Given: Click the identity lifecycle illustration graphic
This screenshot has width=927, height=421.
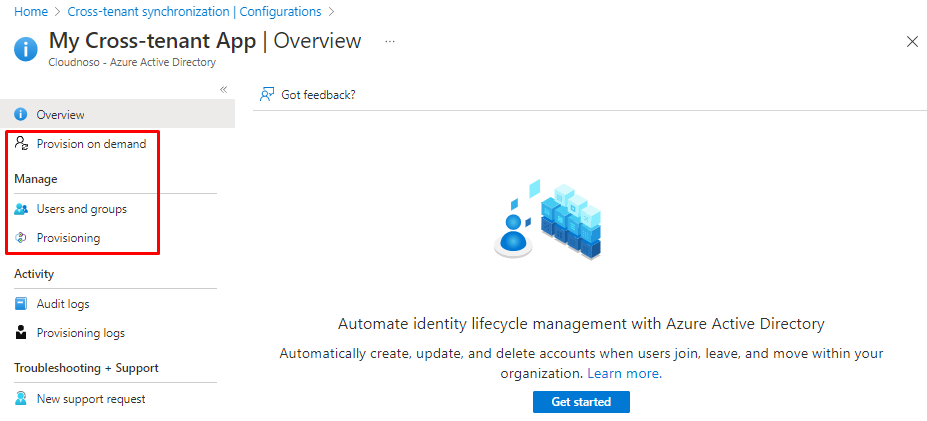Looking at the screenshot, I should 547,220.
